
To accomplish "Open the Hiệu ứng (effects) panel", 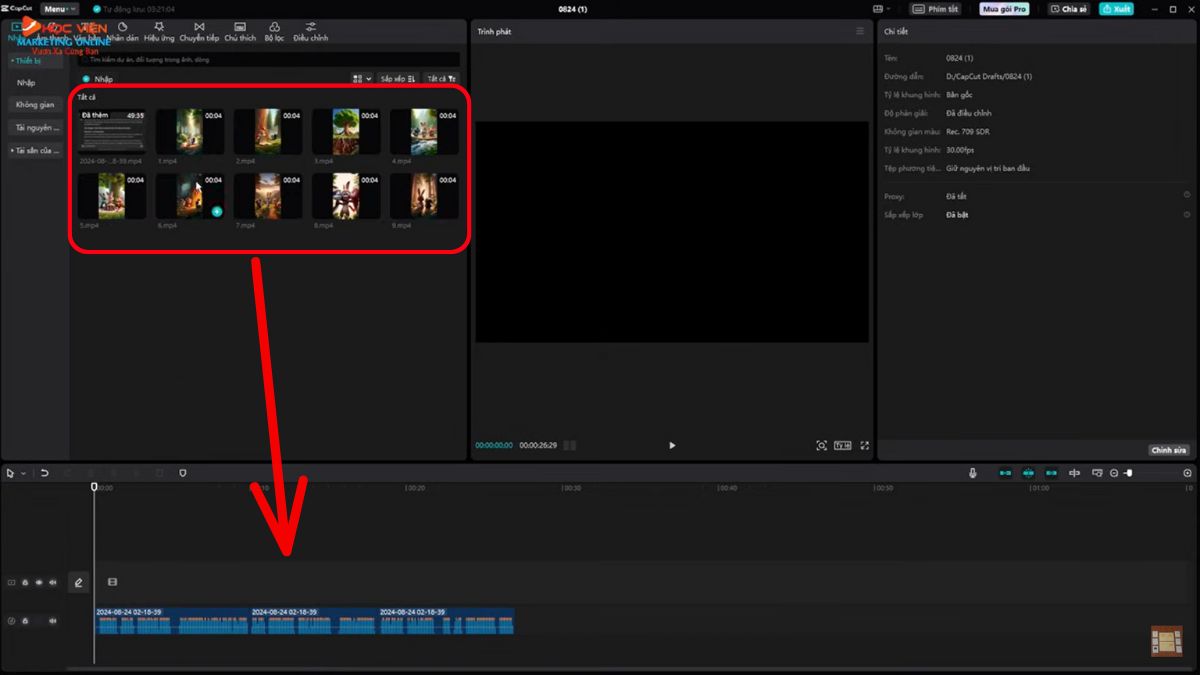I will pos(159,31).
